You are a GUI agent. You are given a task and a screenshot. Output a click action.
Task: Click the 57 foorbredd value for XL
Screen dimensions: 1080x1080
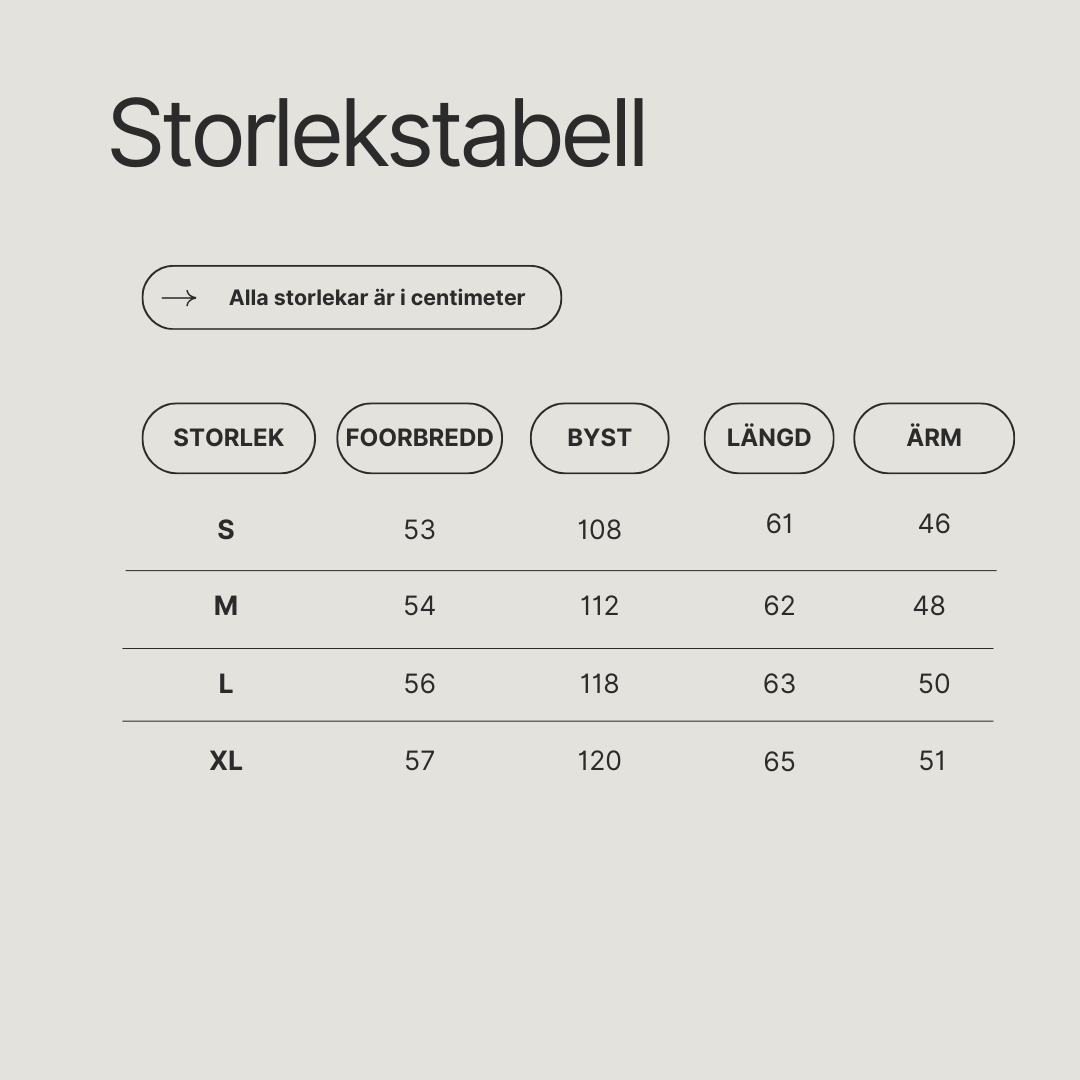point(419,761)
